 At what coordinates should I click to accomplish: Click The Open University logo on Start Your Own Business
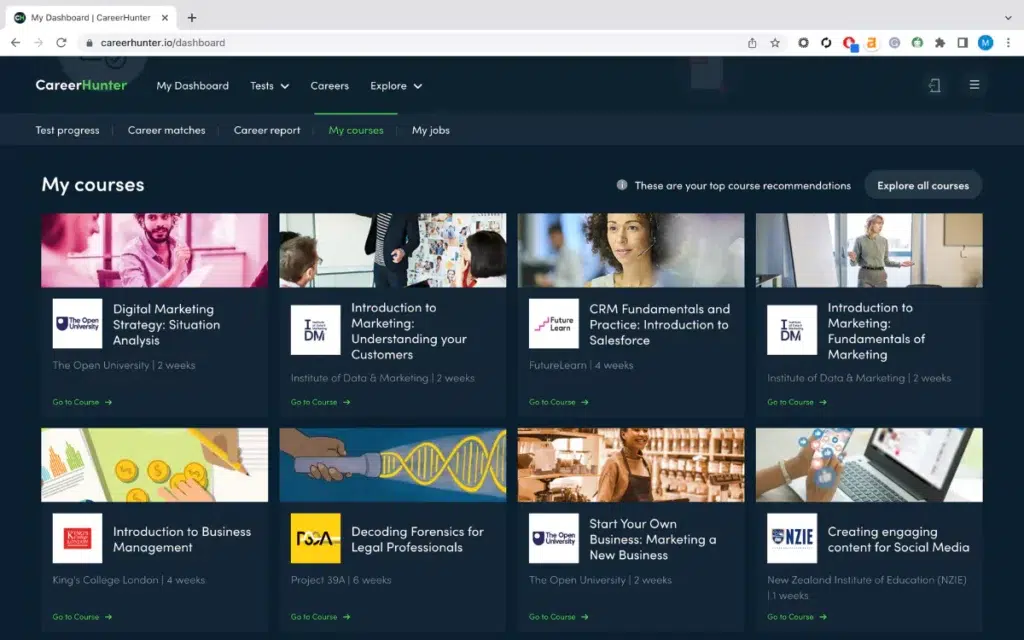coord(554,538)
